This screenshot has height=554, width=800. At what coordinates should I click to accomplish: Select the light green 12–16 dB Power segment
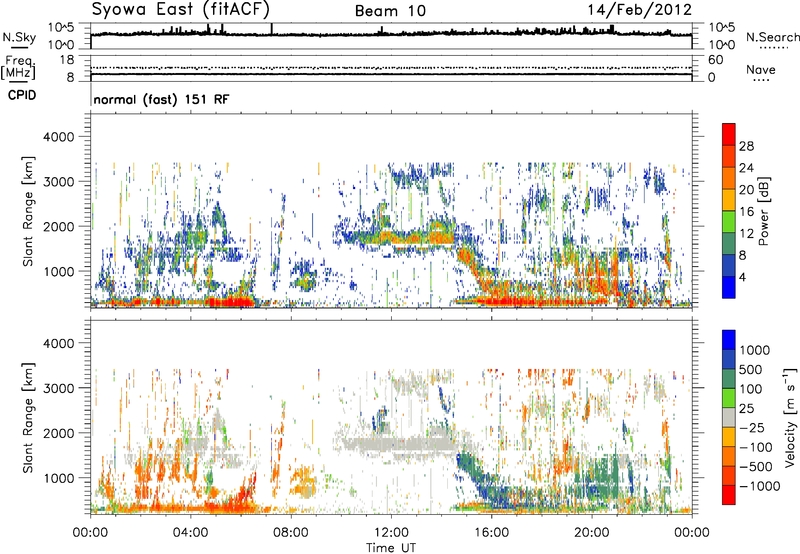point(729,221)
